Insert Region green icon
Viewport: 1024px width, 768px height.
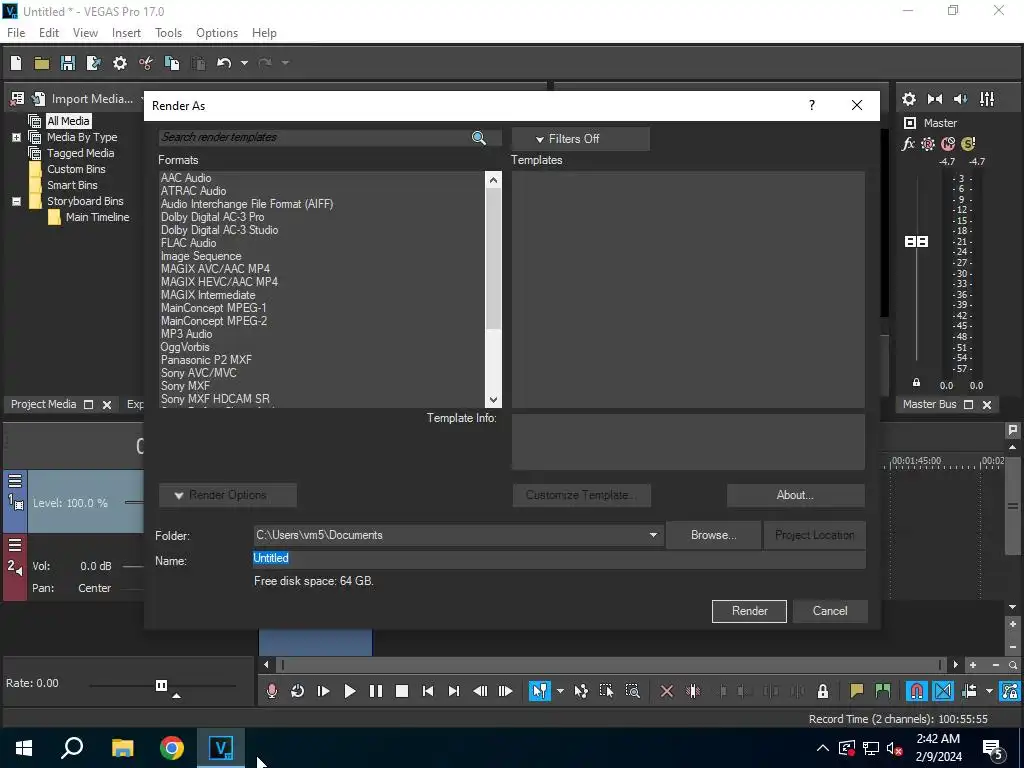[882, 691]
